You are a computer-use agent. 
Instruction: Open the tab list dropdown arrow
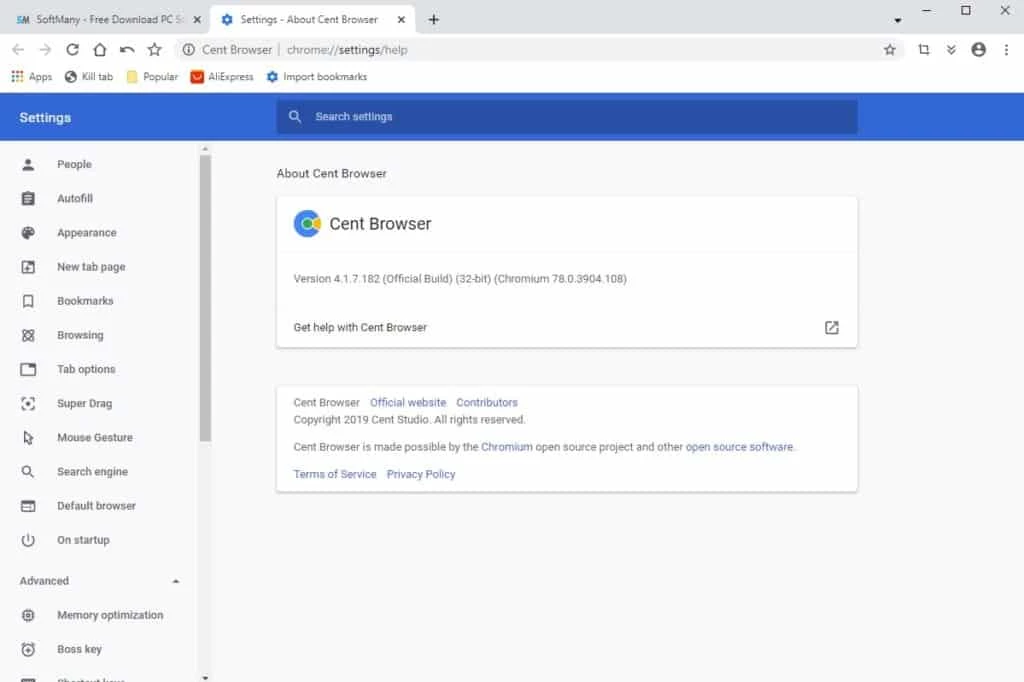tap(897, 20)
